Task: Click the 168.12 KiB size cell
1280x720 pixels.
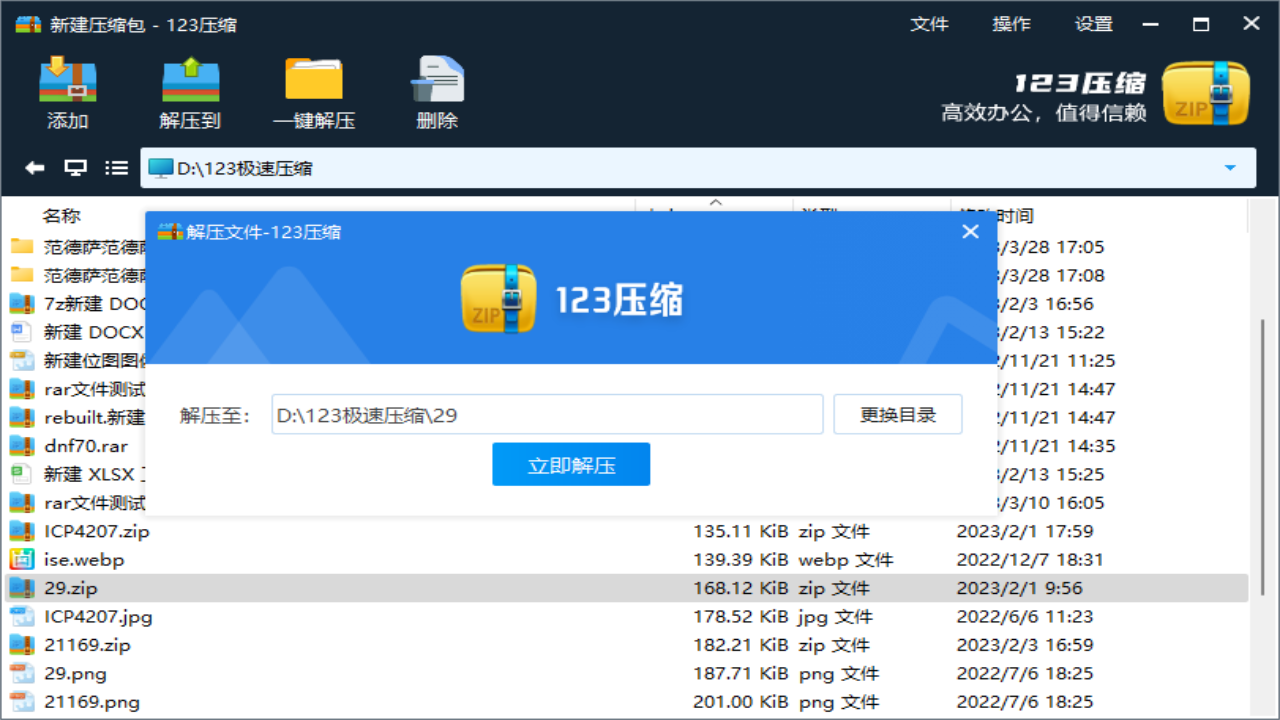Action: (741, 588)
